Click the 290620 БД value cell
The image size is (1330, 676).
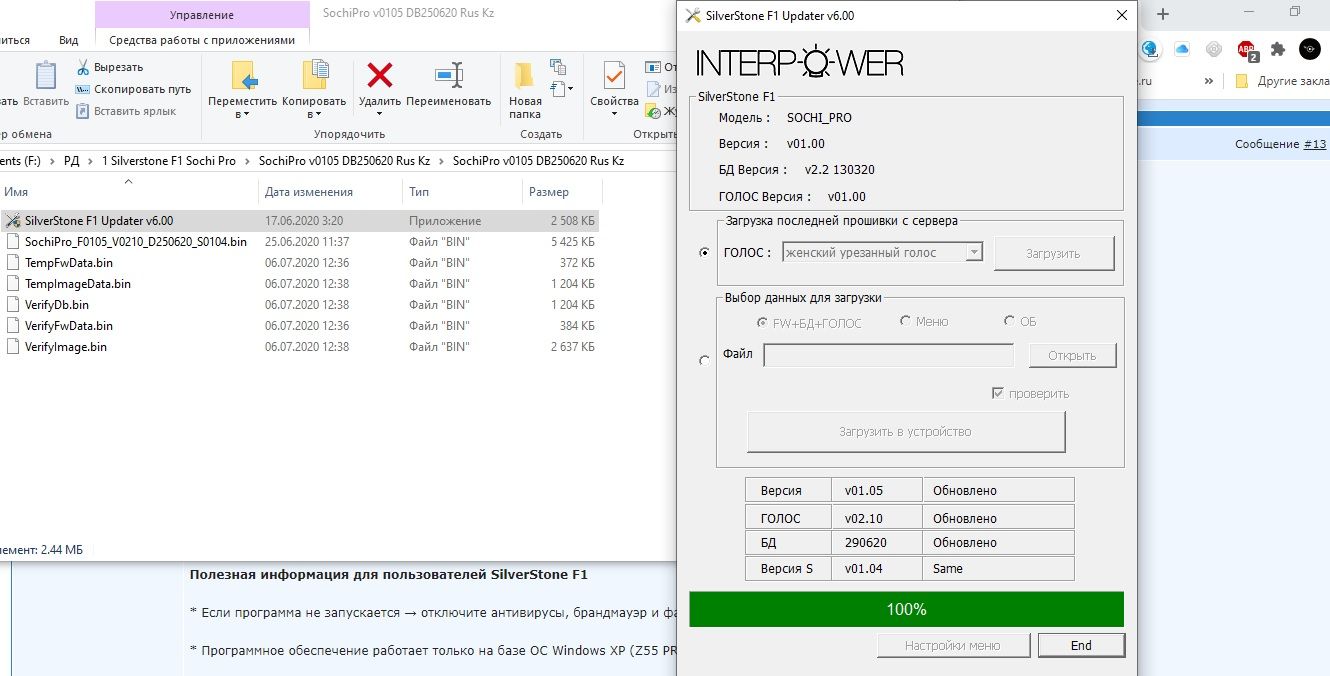click(876, 542)
